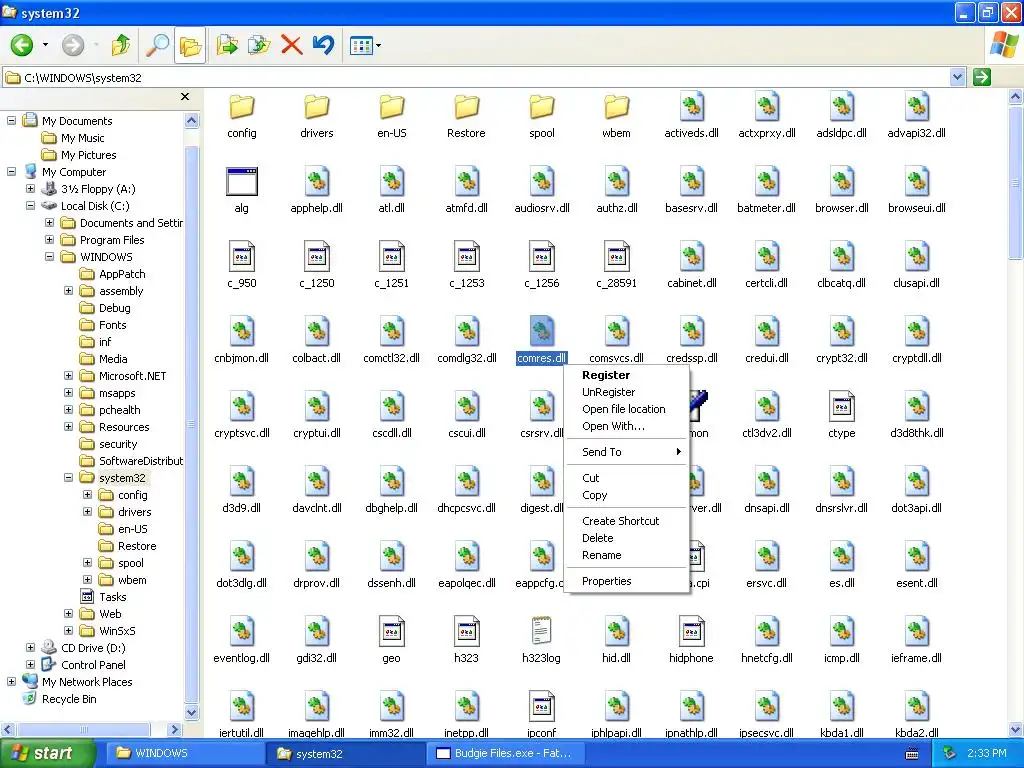The image size is (1024, 768).
Task: Select the advapi32.dll file icon
Action: 916,106
